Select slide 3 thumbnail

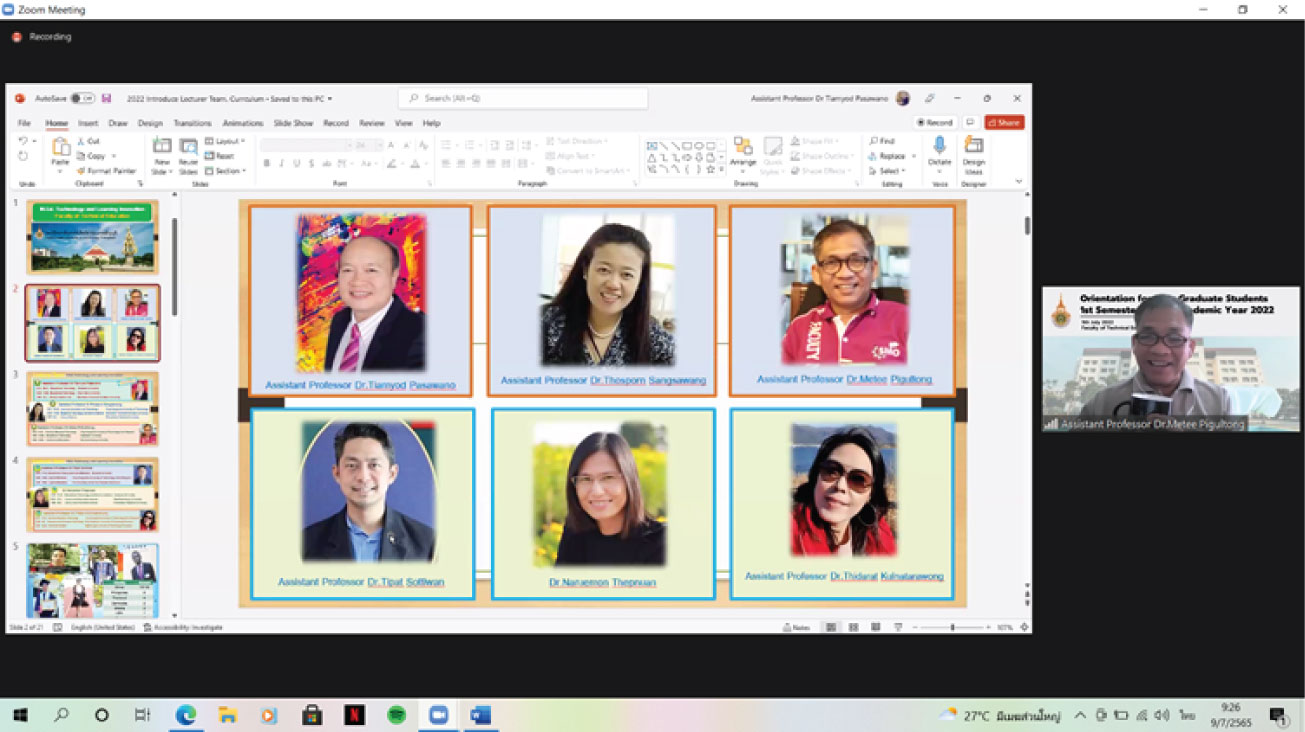click(92, 409)
